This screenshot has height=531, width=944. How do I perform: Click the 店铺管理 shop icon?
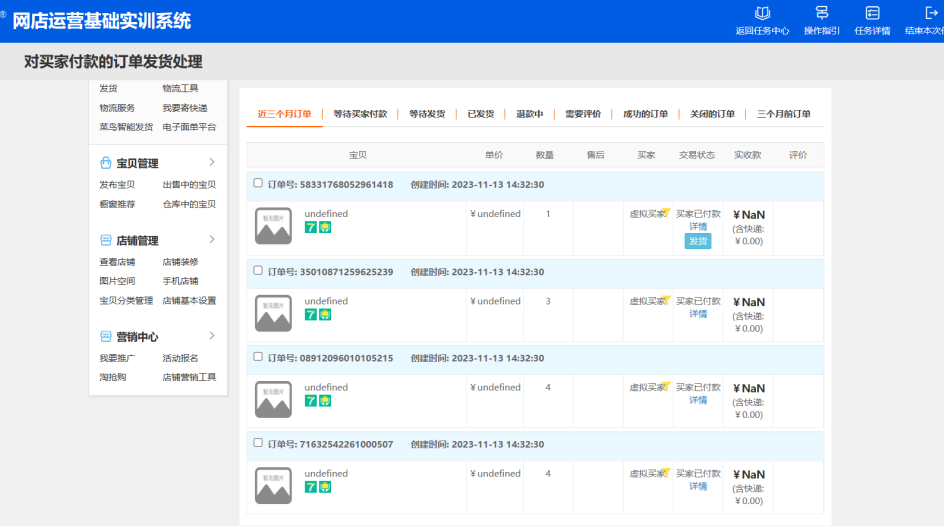tap(105, 240)
